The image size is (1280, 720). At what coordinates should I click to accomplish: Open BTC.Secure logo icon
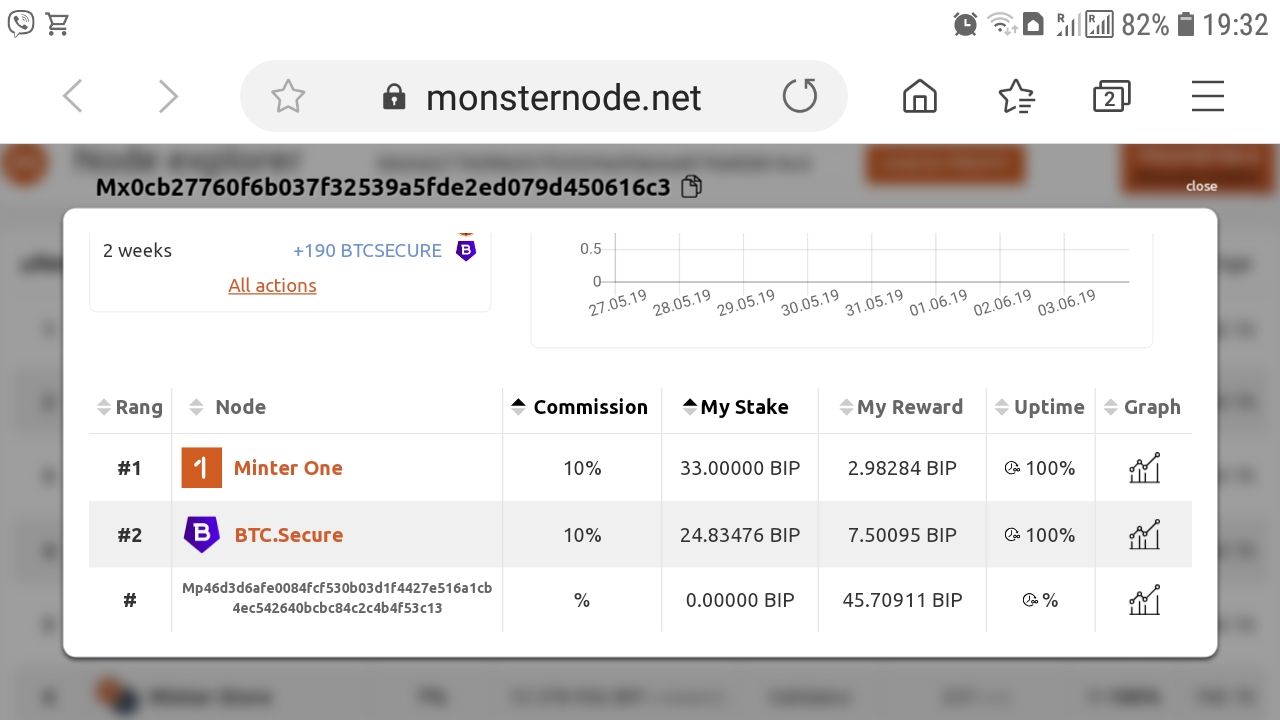tap(202, 534)
